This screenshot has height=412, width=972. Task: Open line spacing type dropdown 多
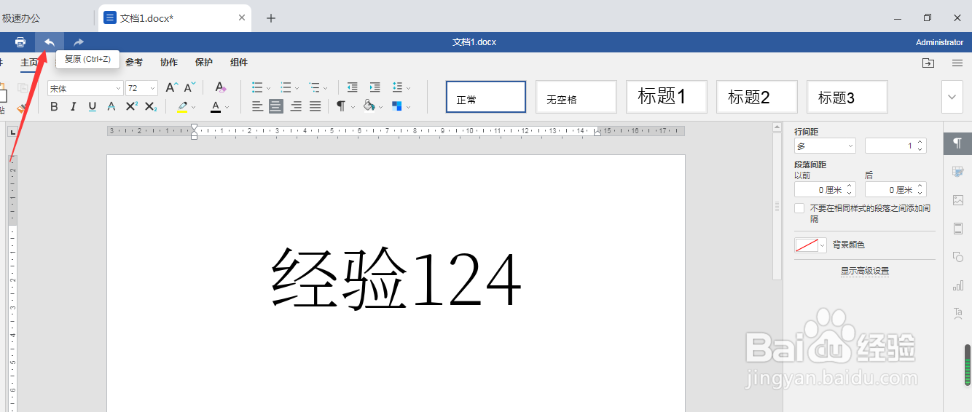[x=824, y=146]
